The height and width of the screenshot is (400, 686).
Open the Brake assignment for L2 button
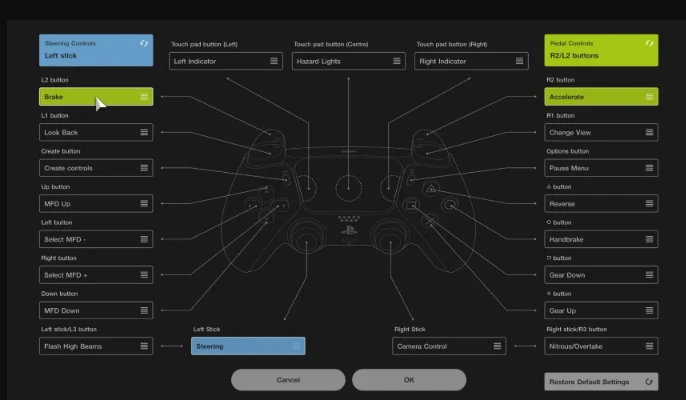(96, 97)
